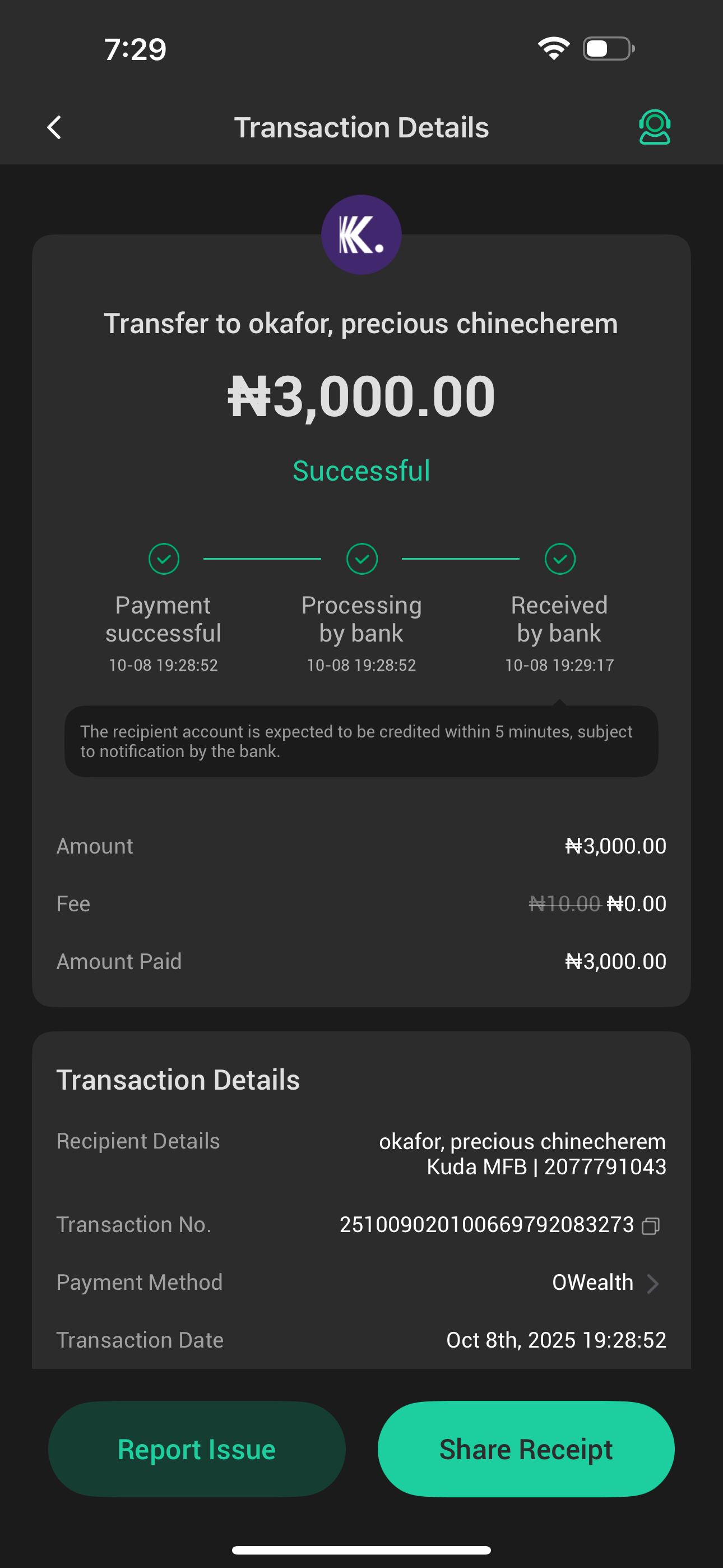Tap the Transaction Details header title

[x=361, y=127]
